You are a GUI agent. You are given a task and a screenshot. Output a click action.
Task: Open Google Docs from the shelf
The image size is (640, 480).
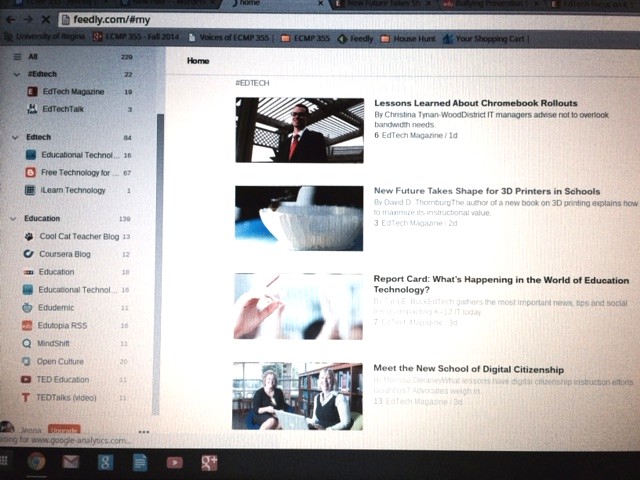click(140, 463)
